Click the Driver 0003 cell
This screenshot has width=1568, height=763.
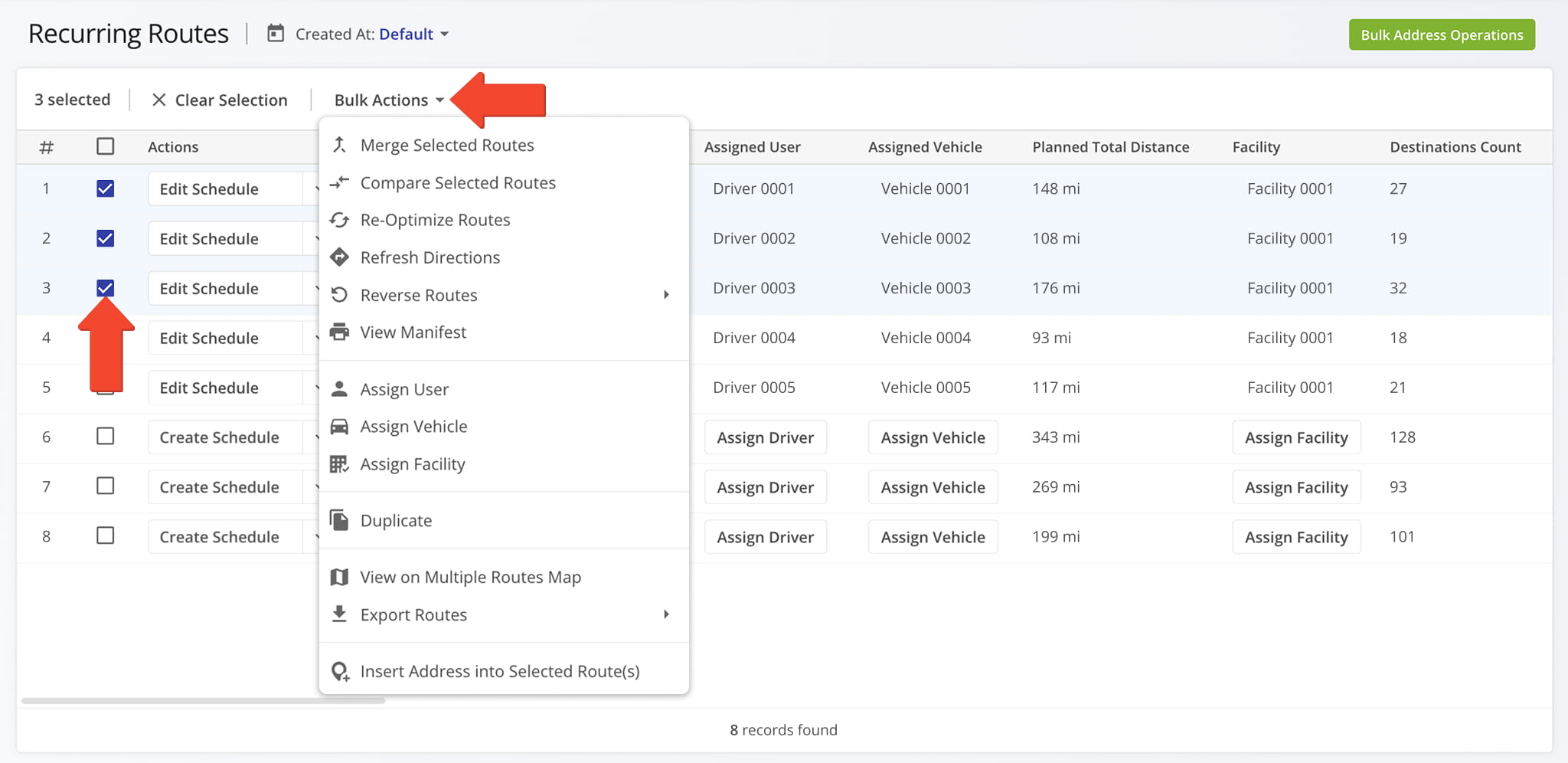pyautogui.click(x=754, y=288)
